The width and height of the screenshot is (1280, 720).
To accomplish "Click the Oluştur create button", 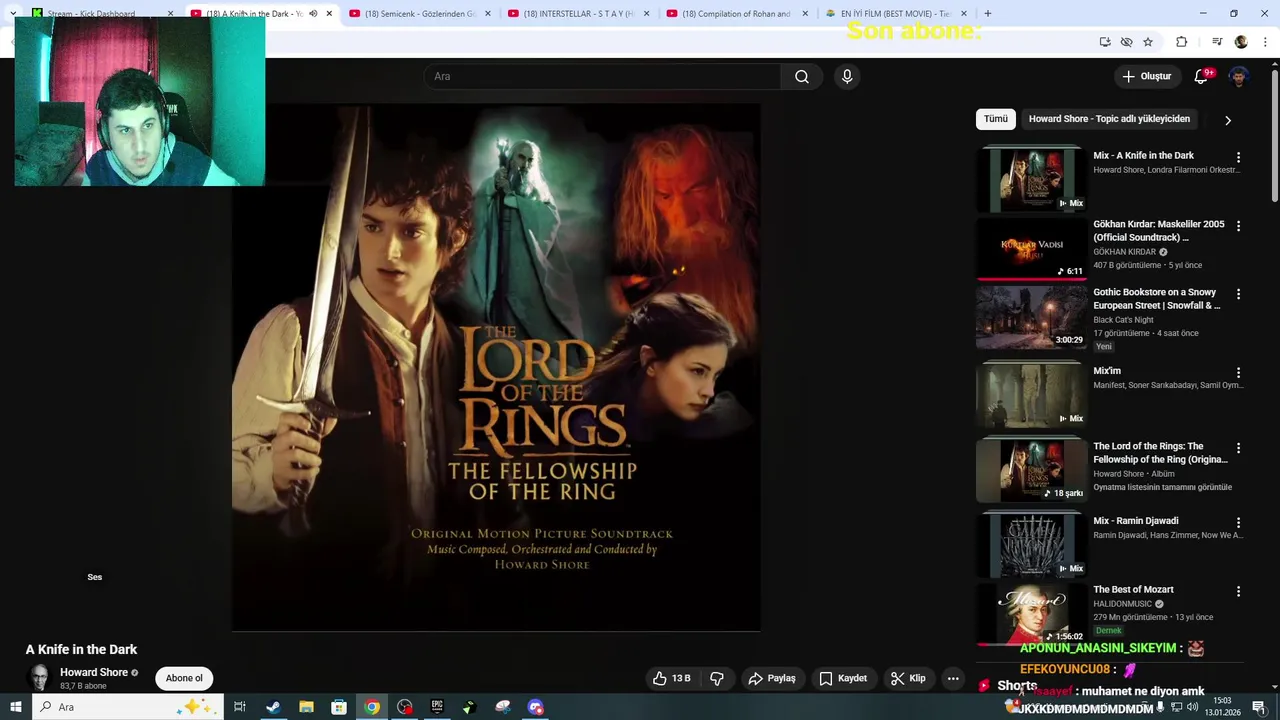I will pos(1146,77).
